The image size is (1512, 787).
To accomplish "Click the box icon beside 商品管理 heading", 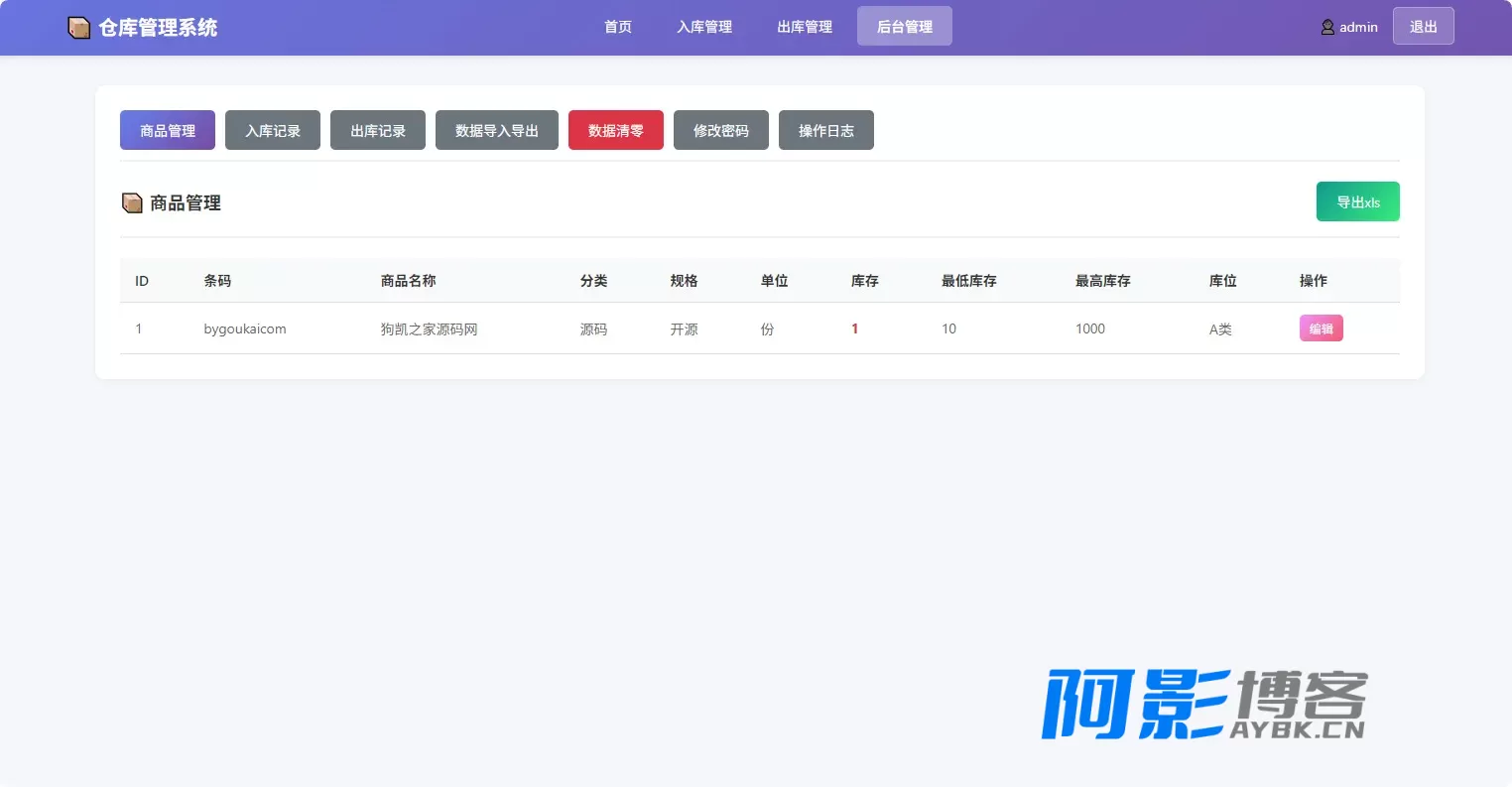I will (132, 203).
